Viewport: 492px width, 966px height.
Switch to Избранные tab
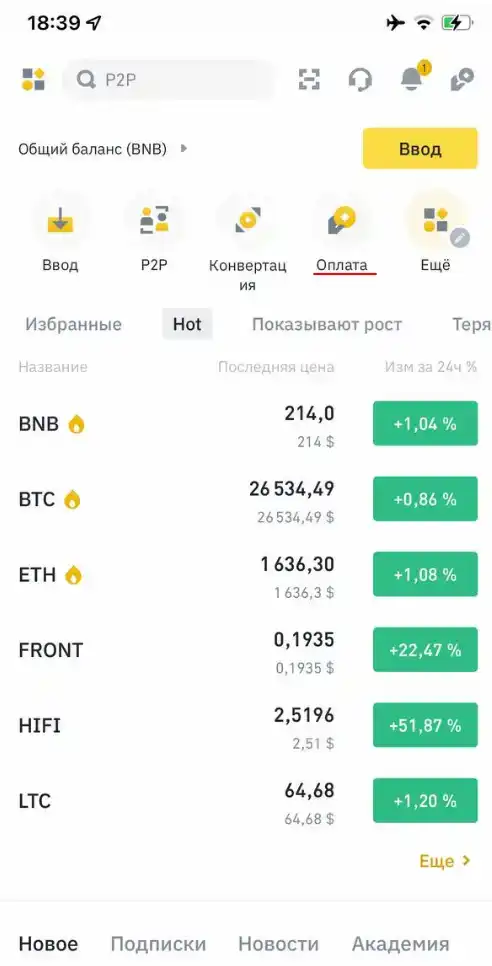[x=73, y=325]
